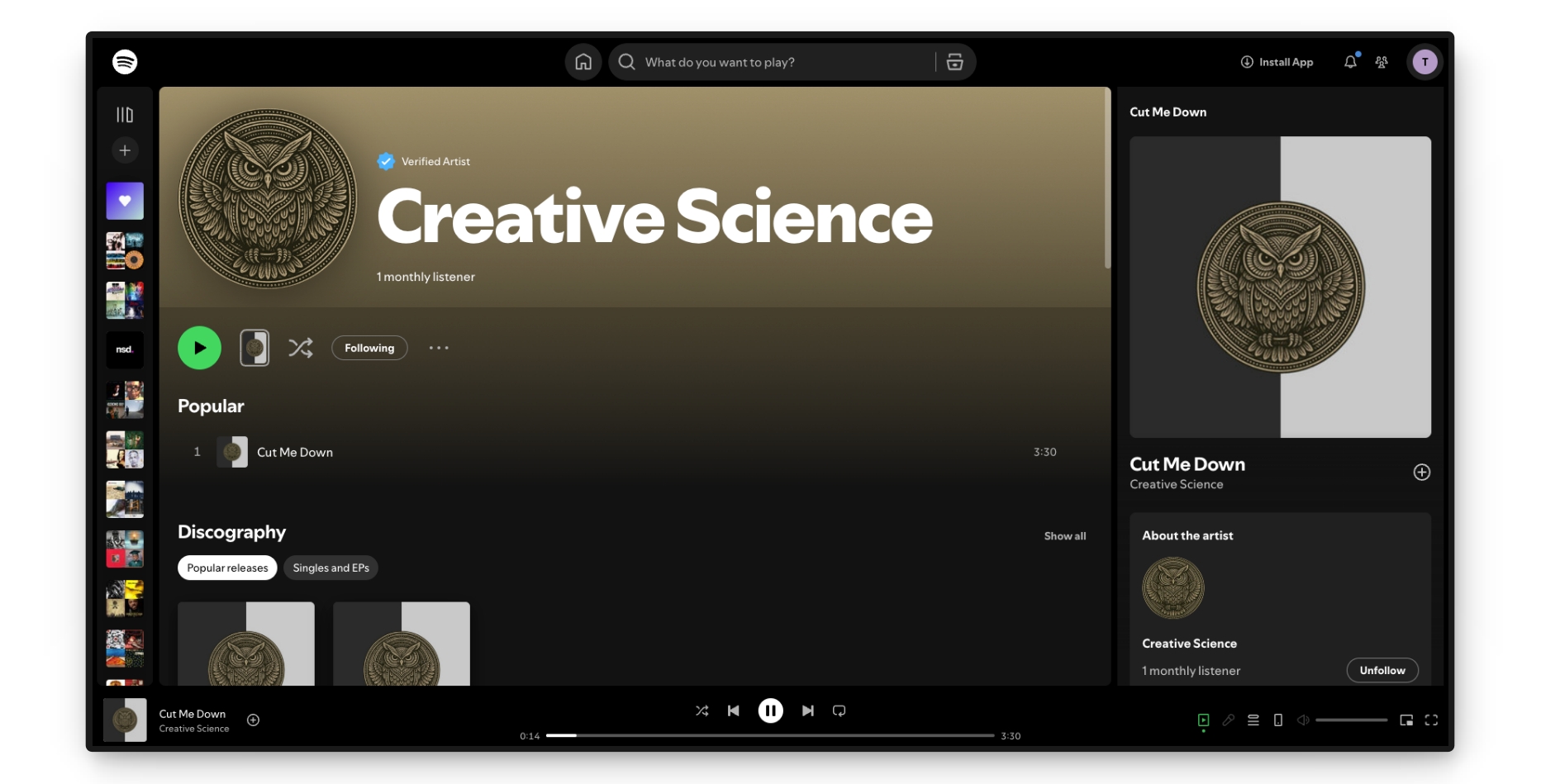This screenshot has width=1541, height=784.
Task: Open the artist more options menu
Action: coord(439,348)
